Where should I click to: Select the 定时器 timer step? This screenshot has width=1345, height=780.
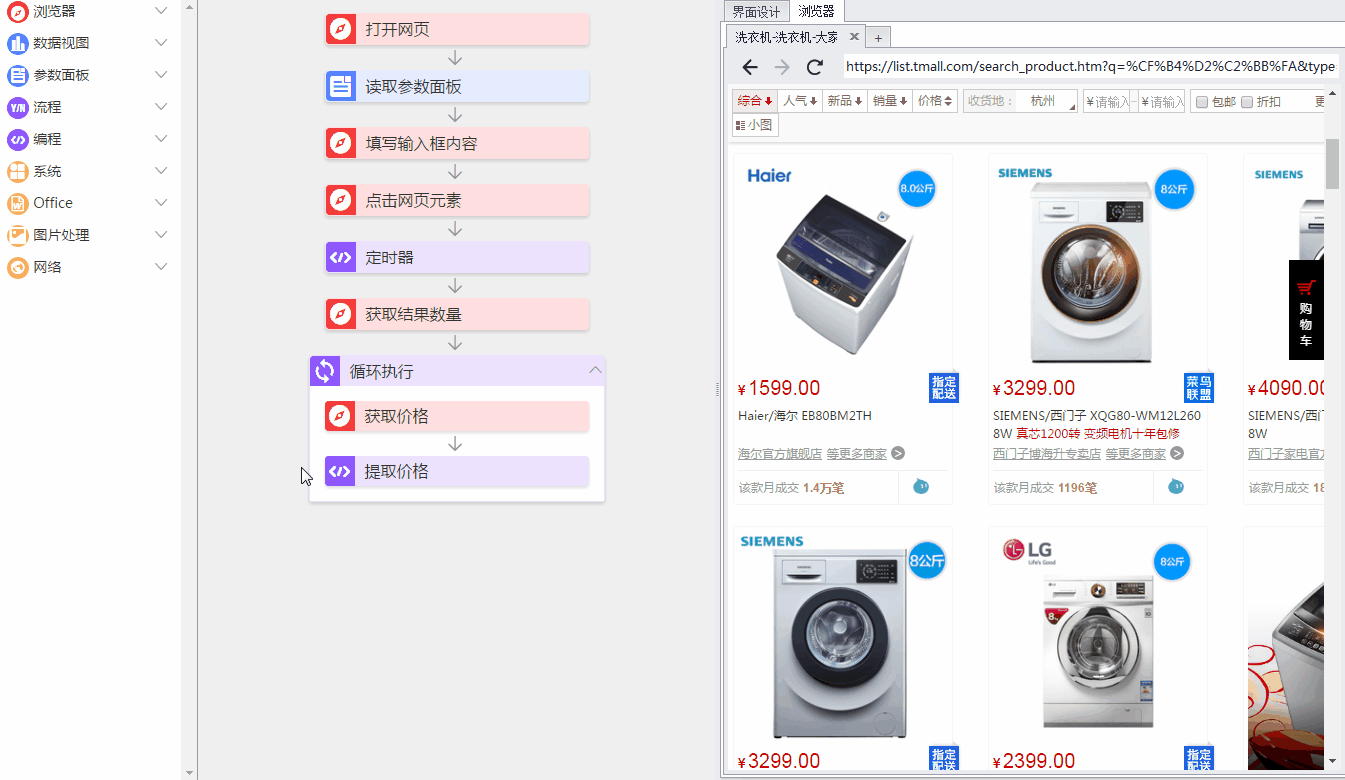457,257
